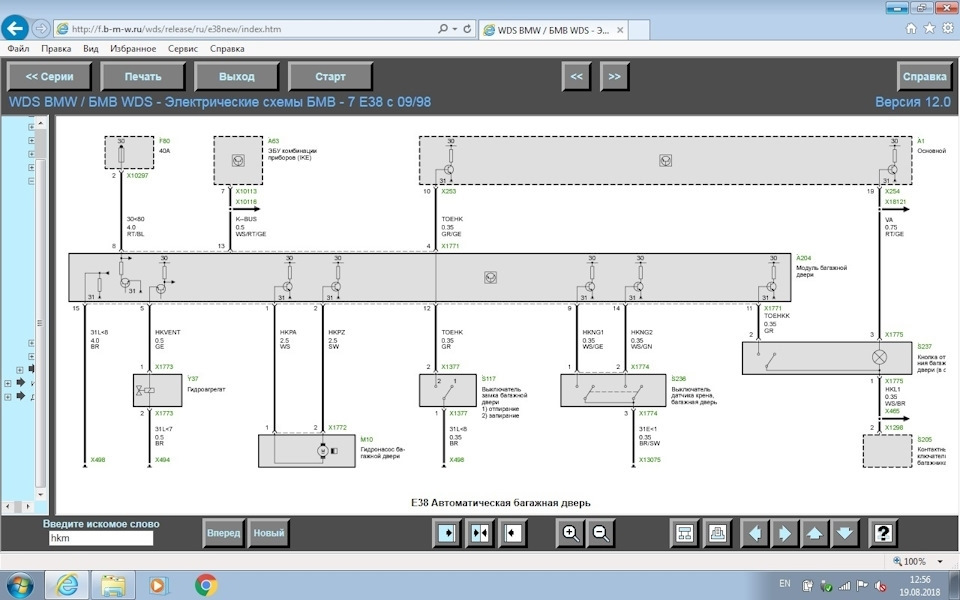960x600 pixels.
Task: Click the Вперед search button
Action: (x=223, y=533)
